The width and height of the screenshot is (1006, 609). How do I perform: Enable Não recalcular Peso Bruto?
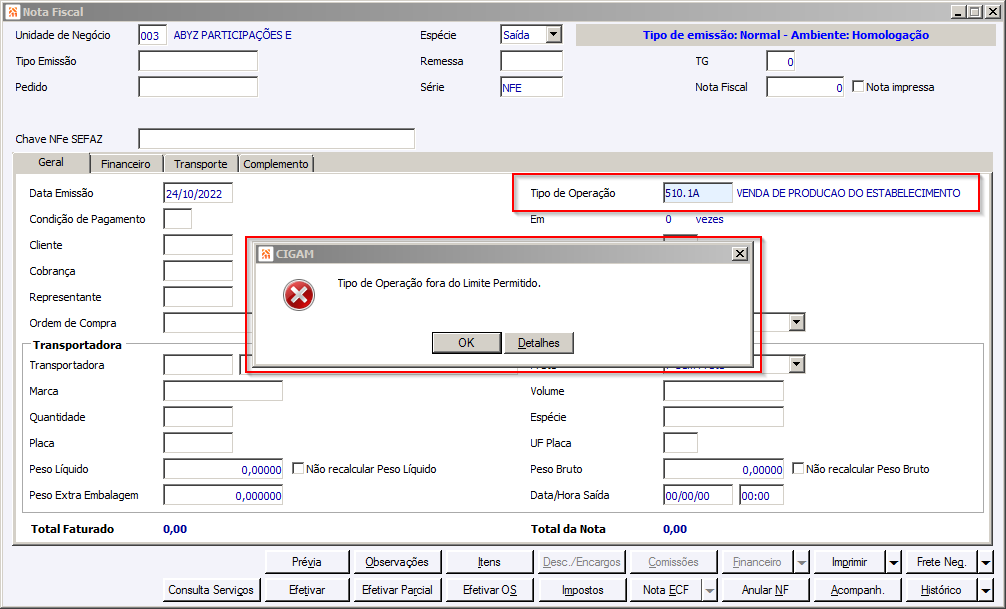point(797,468)
